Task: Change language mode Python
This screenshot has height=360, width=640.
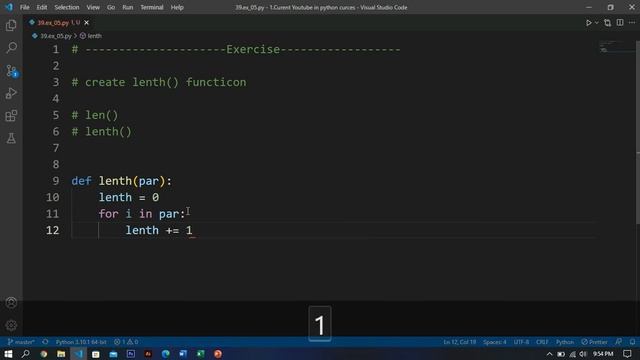Action: tap(565, 342)
